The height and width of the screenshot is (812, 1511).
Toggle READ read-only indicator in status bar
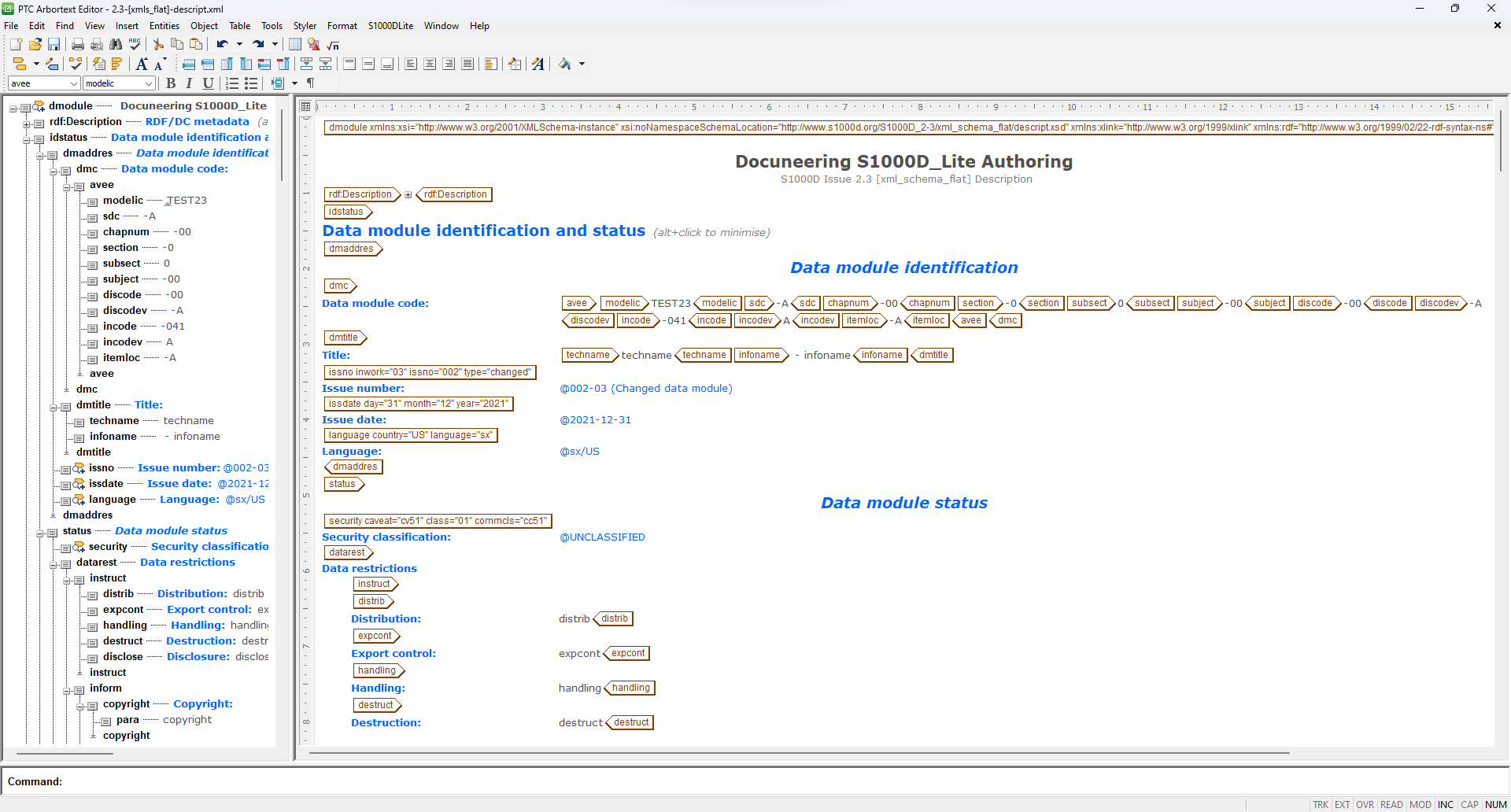click(x=1391, y=804)
